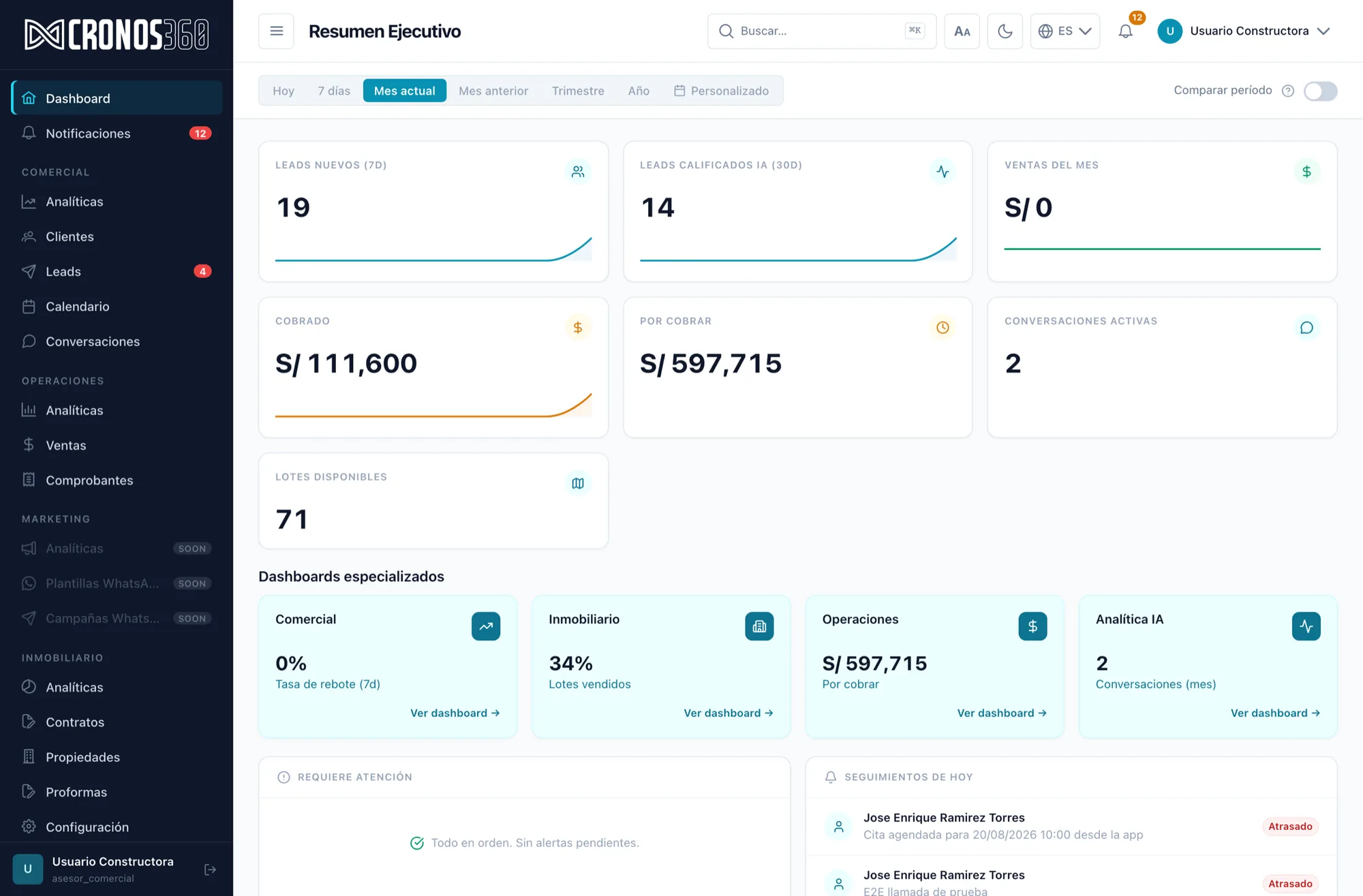The height and width of the screenshot is (896, 1363).
Task: Click pulse icon on Leads Calificados IA card
Action: (942, 172)
